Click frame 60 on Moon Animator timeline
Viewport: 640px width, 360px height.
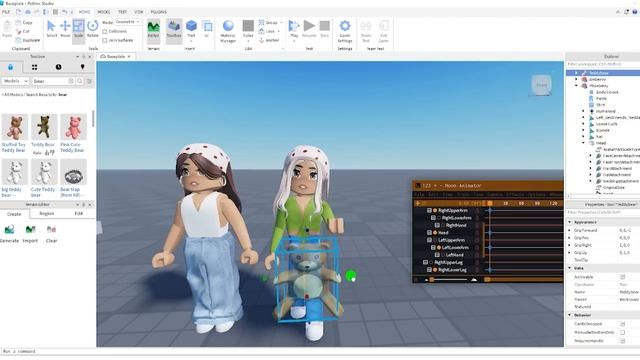[x=521, y=203]
